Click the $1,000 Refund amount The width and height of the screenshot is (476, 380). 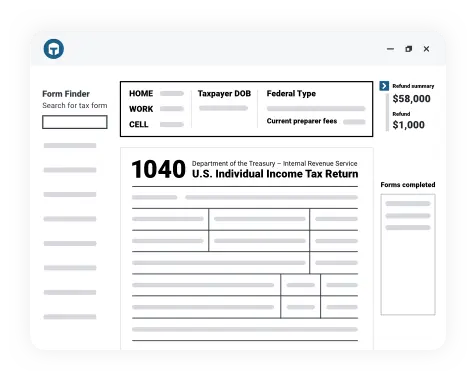click(409, 125)
